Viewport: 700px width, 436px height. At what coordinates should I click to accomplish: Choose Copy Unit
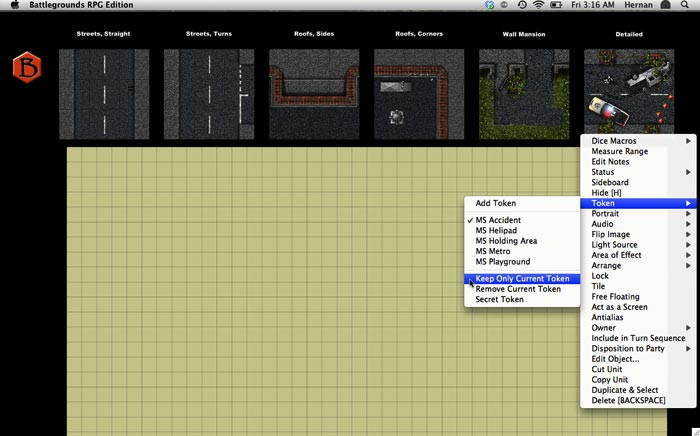pyautogui.click(x=638, y=380)
